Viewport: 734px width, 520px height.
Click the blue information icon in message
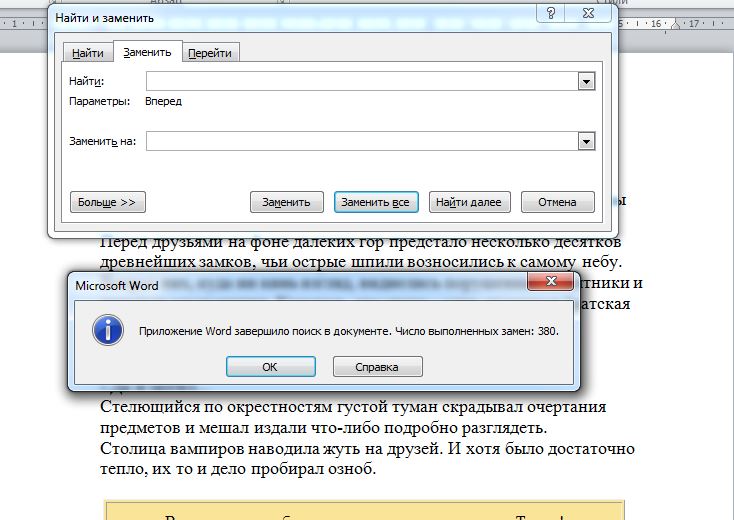pos(107,329)
